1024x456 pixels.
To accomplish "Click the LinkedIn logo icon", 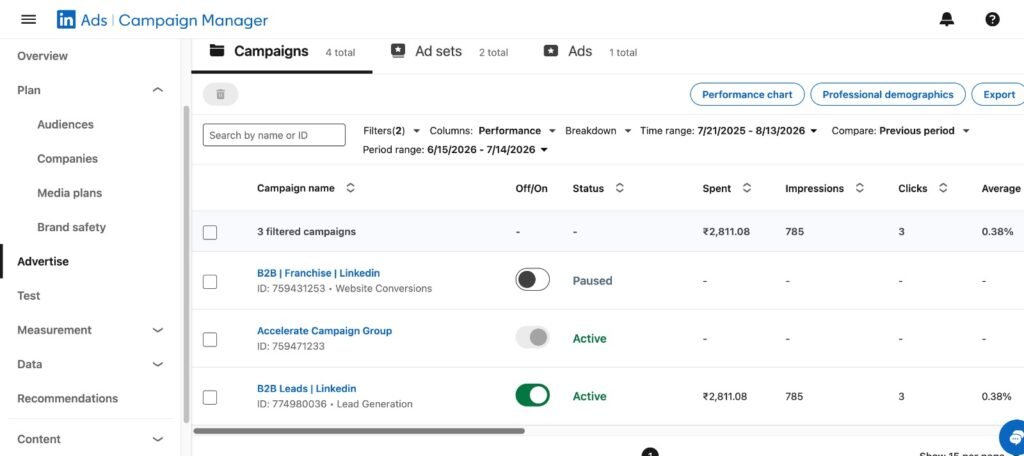I will pyautogui.click(x=66, y=20).
